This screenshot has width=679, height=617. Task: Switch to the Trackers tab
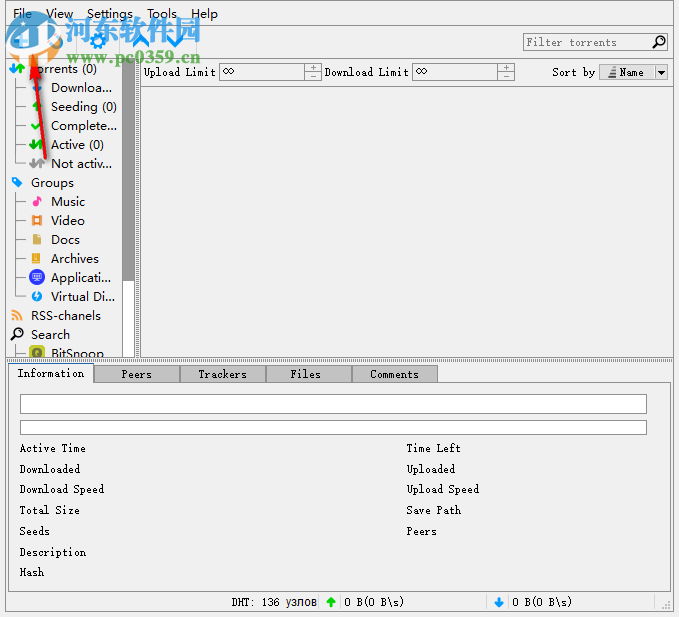coord(223,374)
